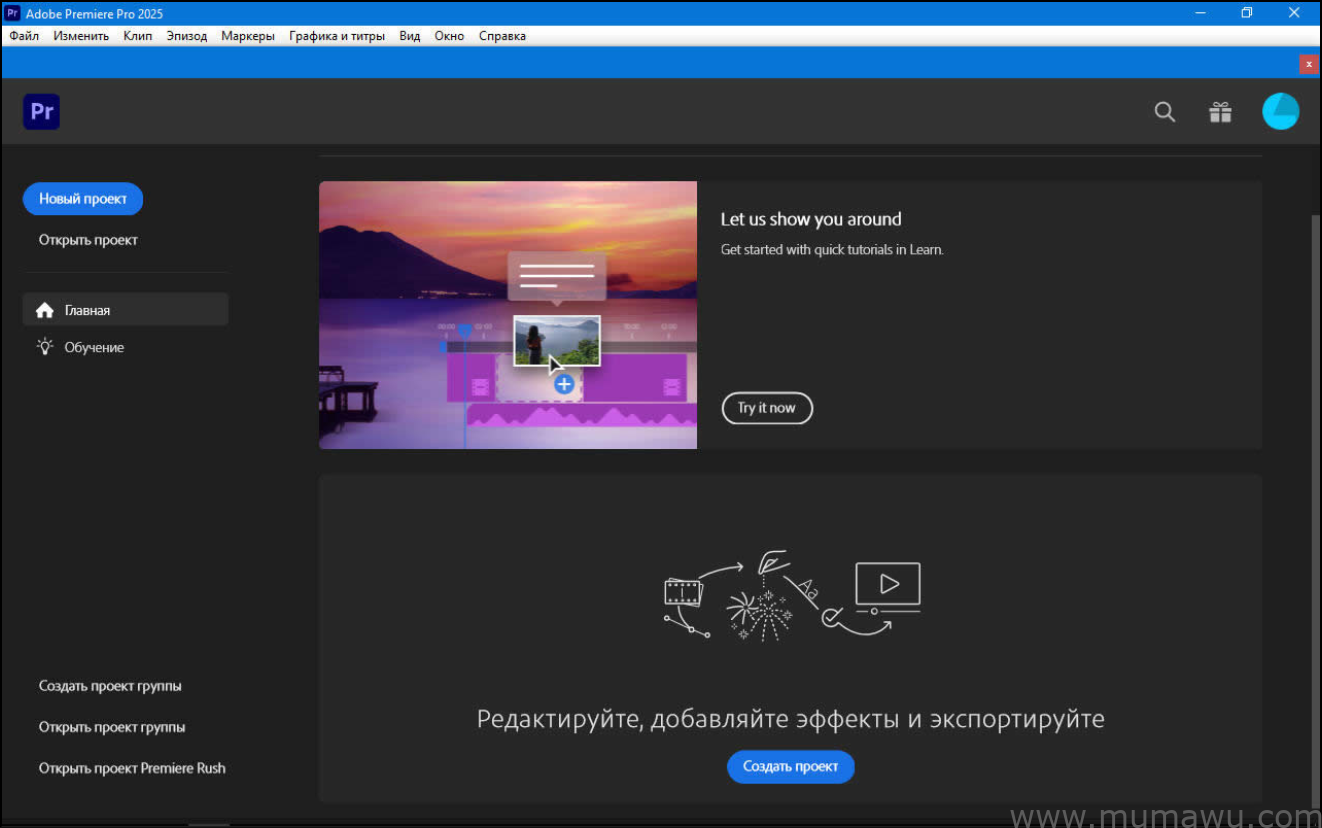Dismiss the blue banner with its x icon
This screenshot has height=828, width=1322.
click(1308, 64)
